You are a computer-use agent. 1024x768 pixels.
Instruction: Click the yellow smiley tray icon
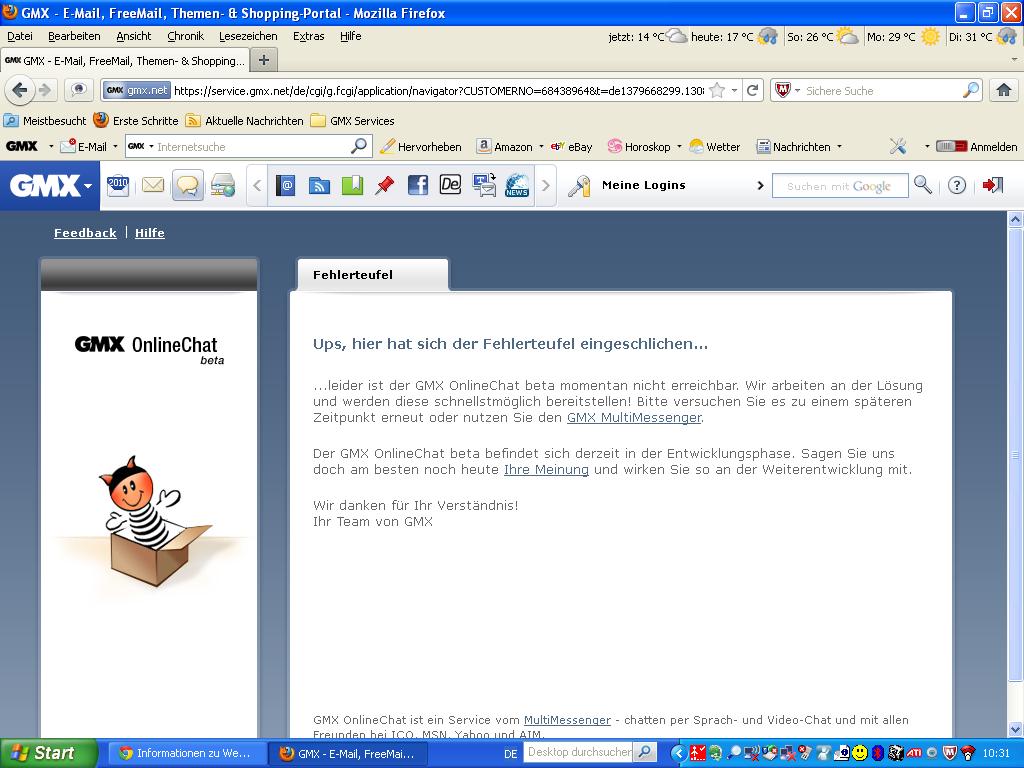click(x=860, y=753)
